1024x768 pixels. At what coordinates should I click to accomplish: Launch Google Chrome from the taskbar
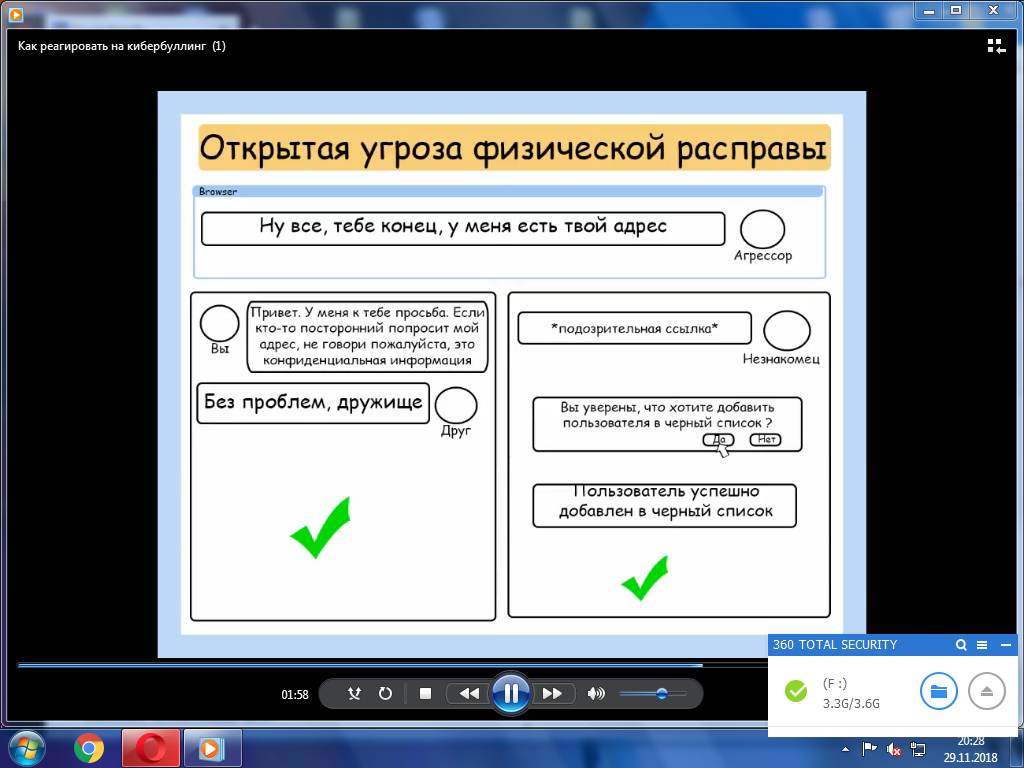pyautogui.click(x=89, y=748)
